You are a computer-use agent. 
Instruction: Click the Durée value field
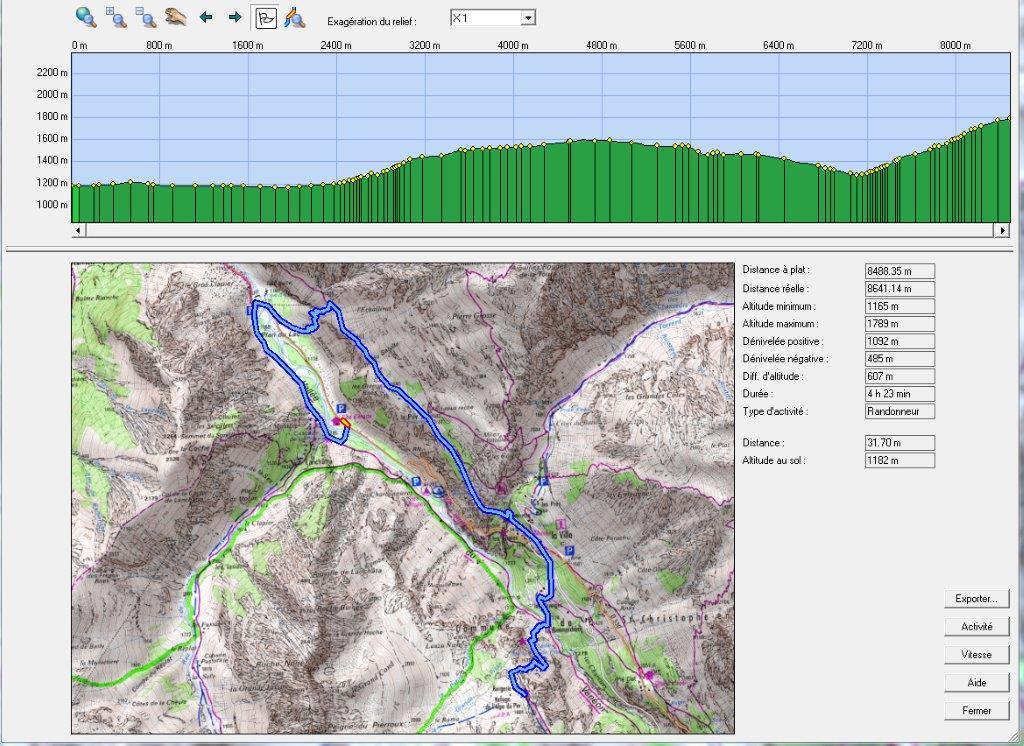pos(899,394)
